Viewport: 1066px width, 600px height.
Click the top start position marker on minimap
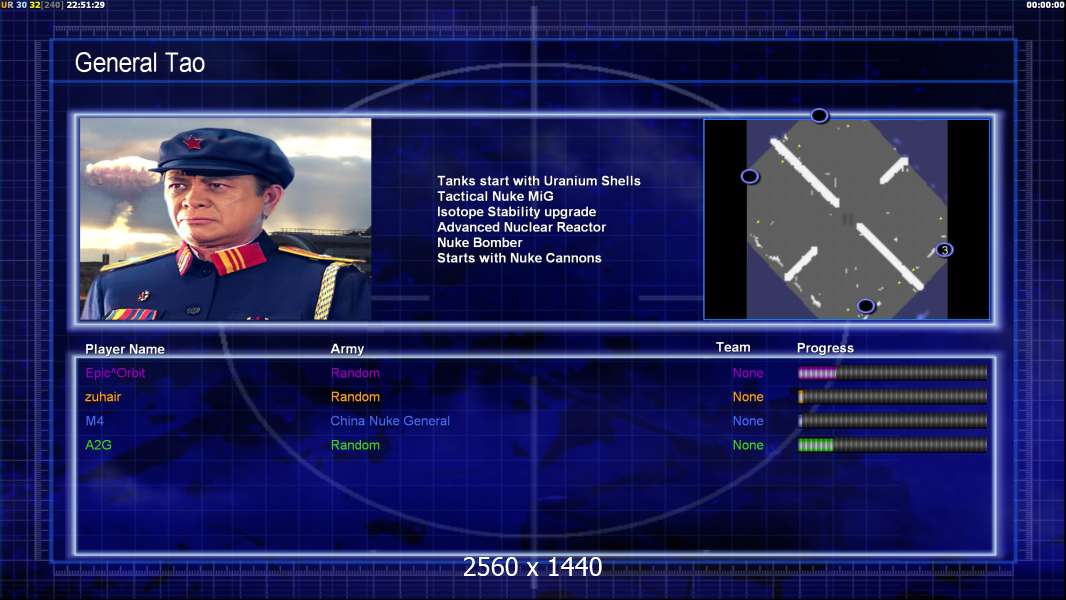(819, 116)
